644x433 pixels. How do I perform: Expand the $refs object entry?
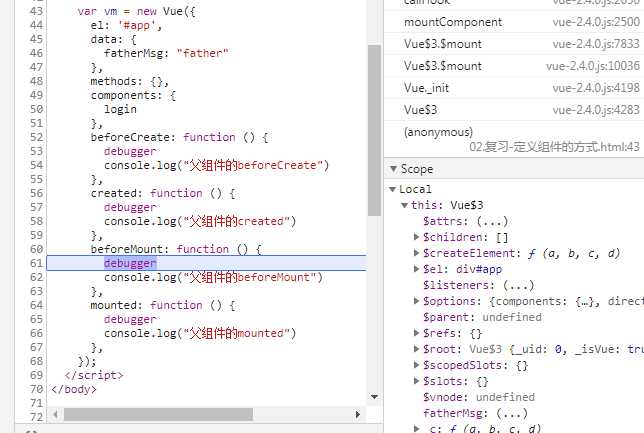[416, 333]
